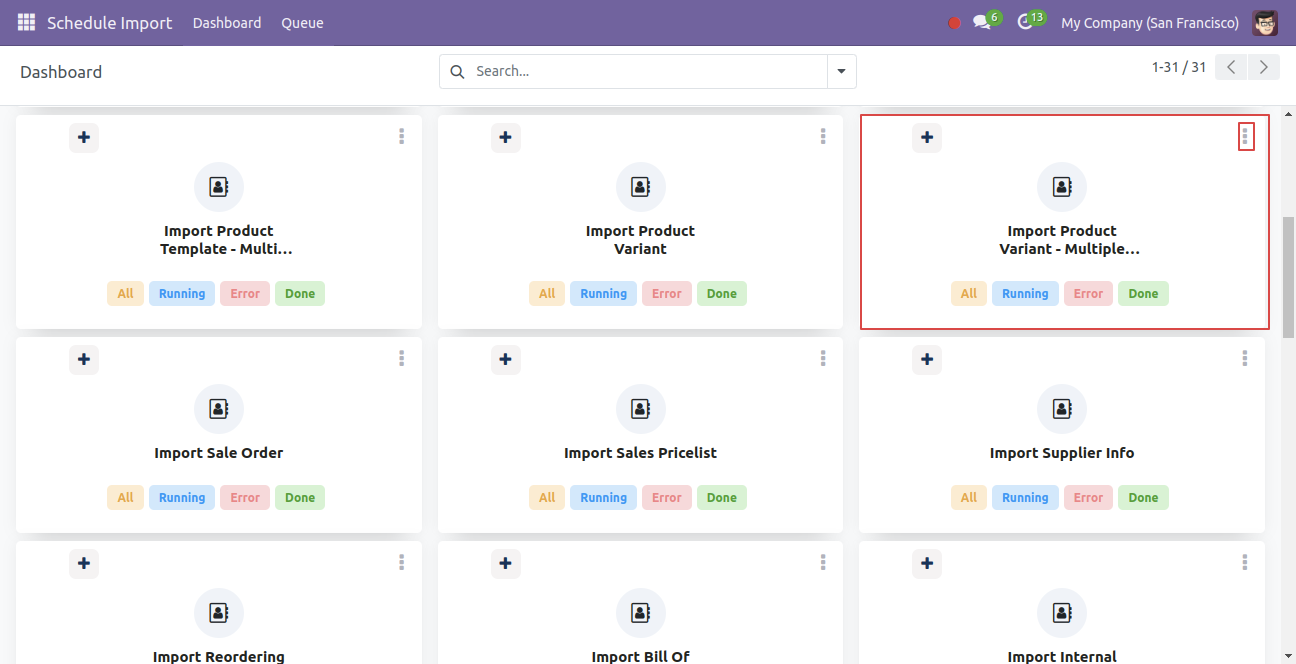1296x664 pixels.
Task: Open kebab menu on Import Sale Order card
Action: 401,359
